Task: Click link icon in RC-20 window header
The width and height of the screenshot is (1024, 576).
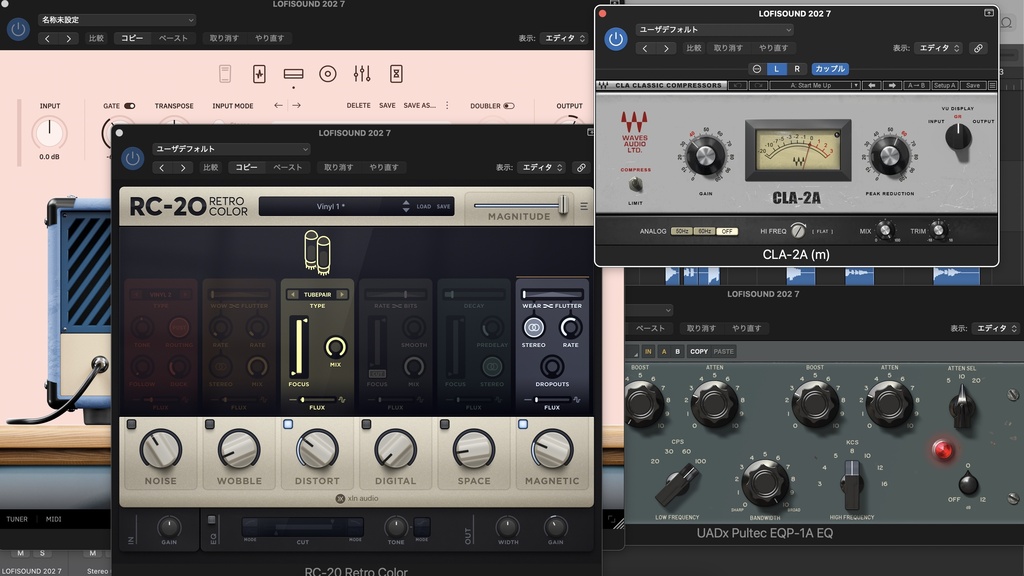Action: click(581, 168)
